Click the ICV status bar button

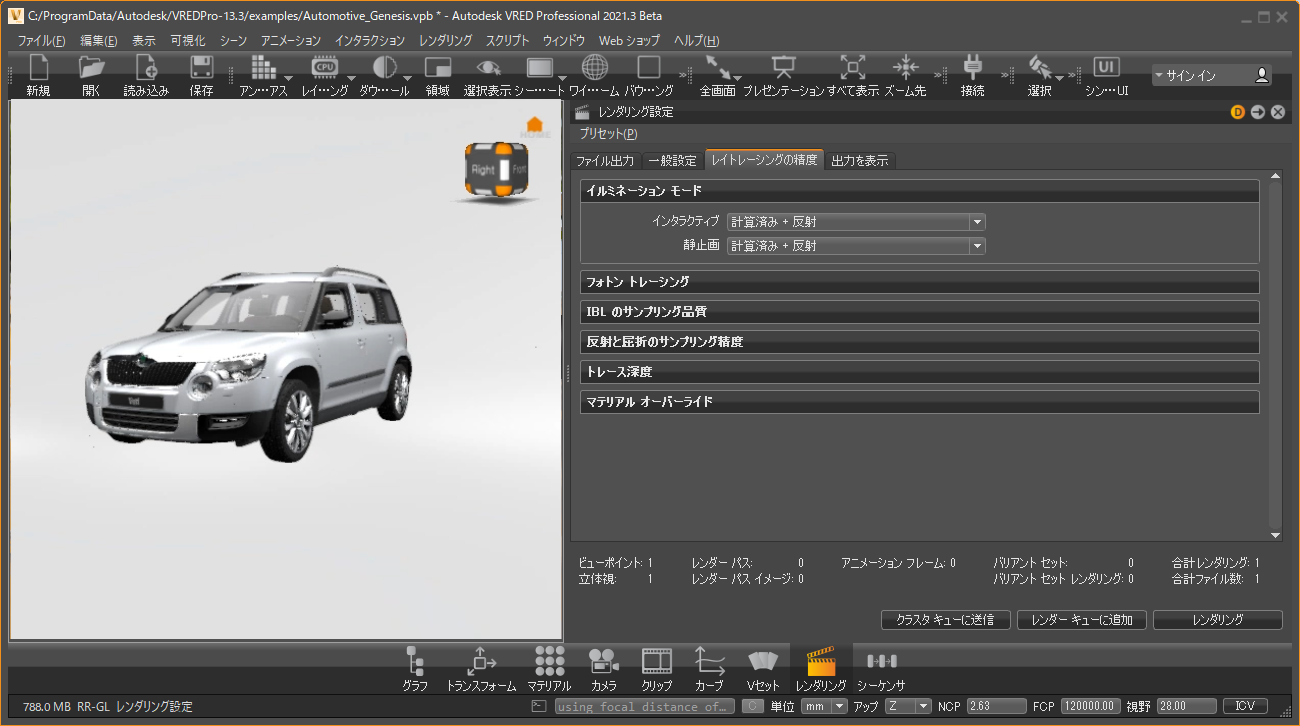[x=1245, y=706]
